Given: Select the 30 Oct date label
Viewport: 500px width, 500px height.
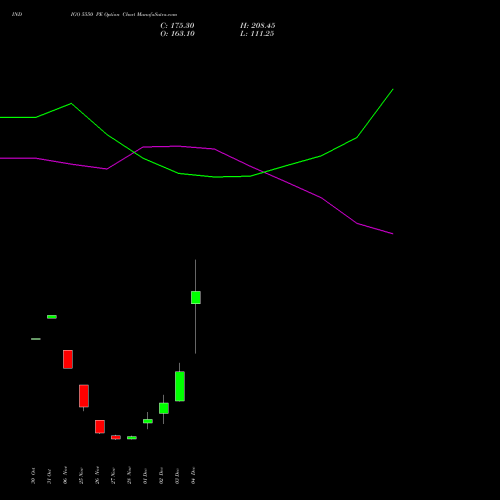Looking at the screenshot, I should point(33,476).
